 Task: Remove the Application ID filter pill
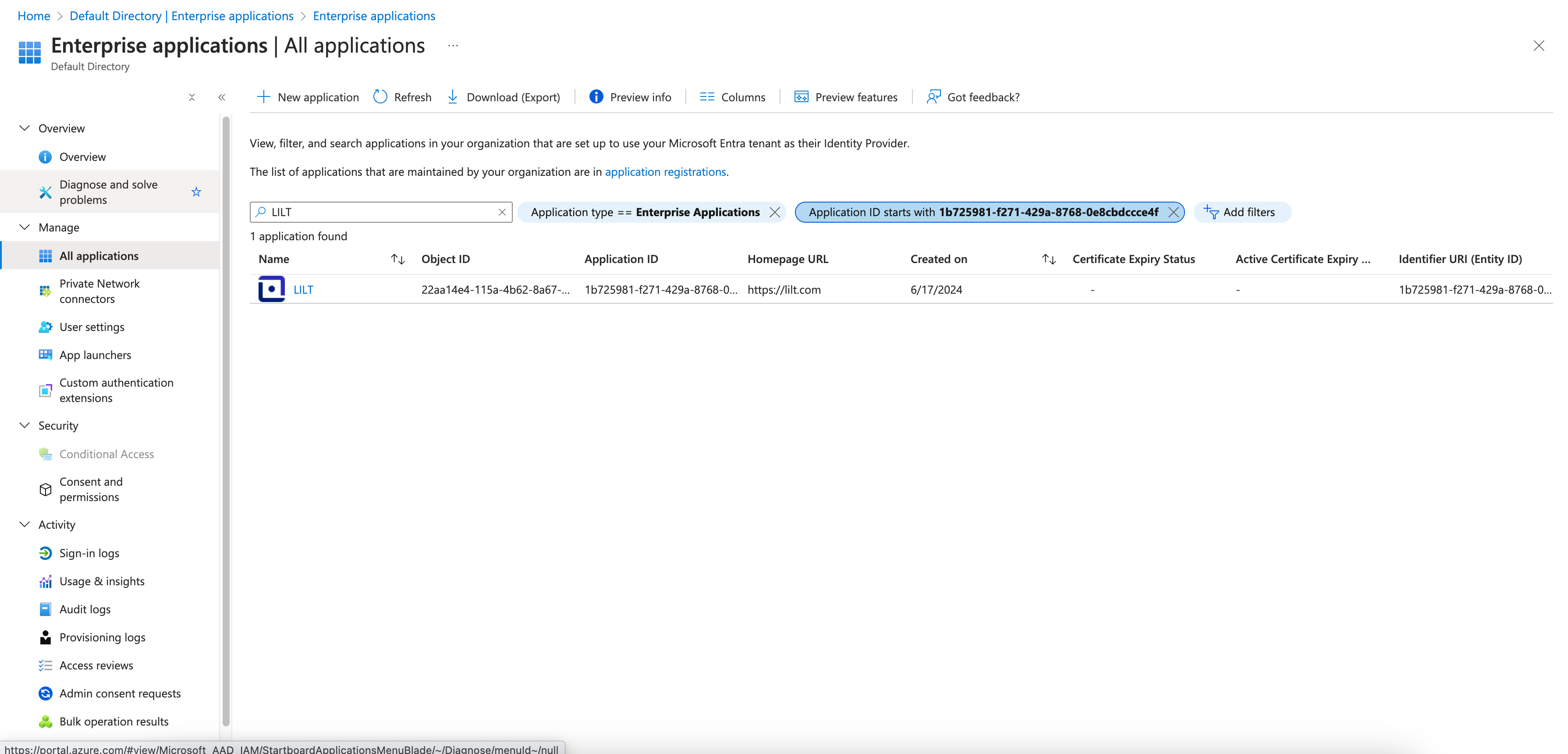pos(1173,212)
